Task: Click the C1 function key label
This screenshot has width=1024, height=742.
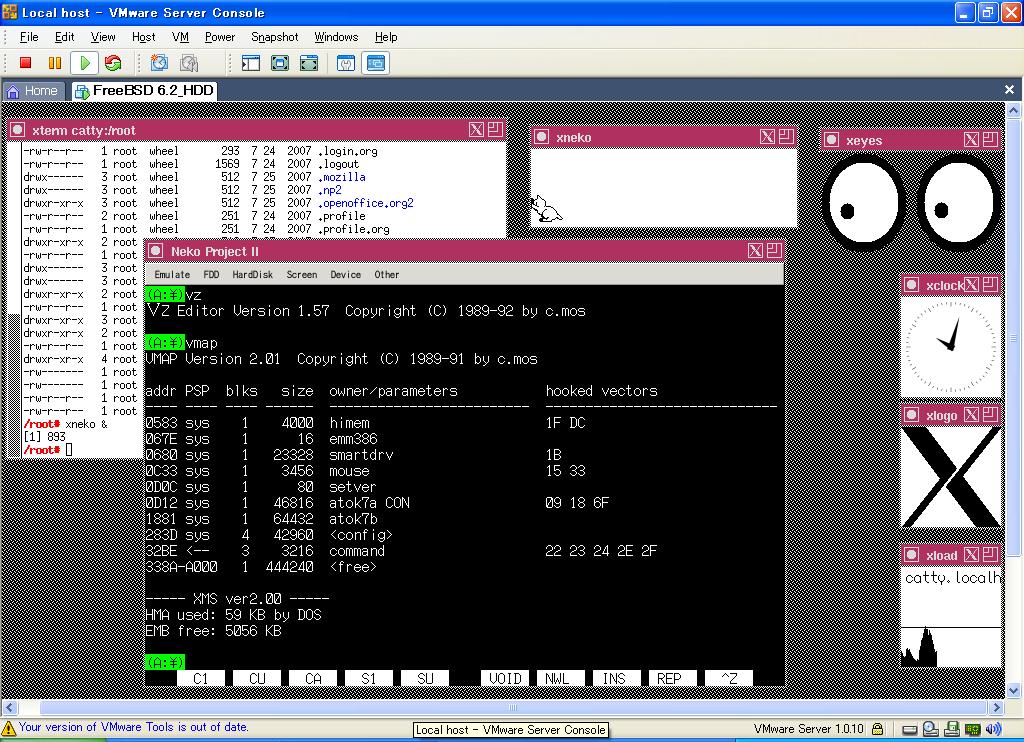Action: click(200, 678)
